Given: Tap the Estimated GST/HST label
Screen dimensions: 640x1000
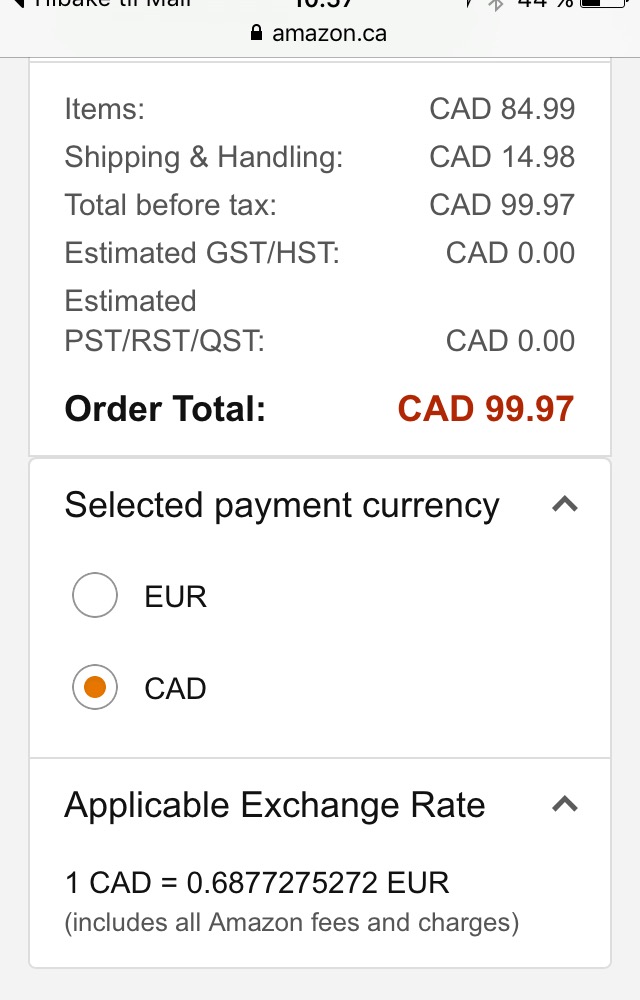Looking at the screenshot, I should coord(202,253).
